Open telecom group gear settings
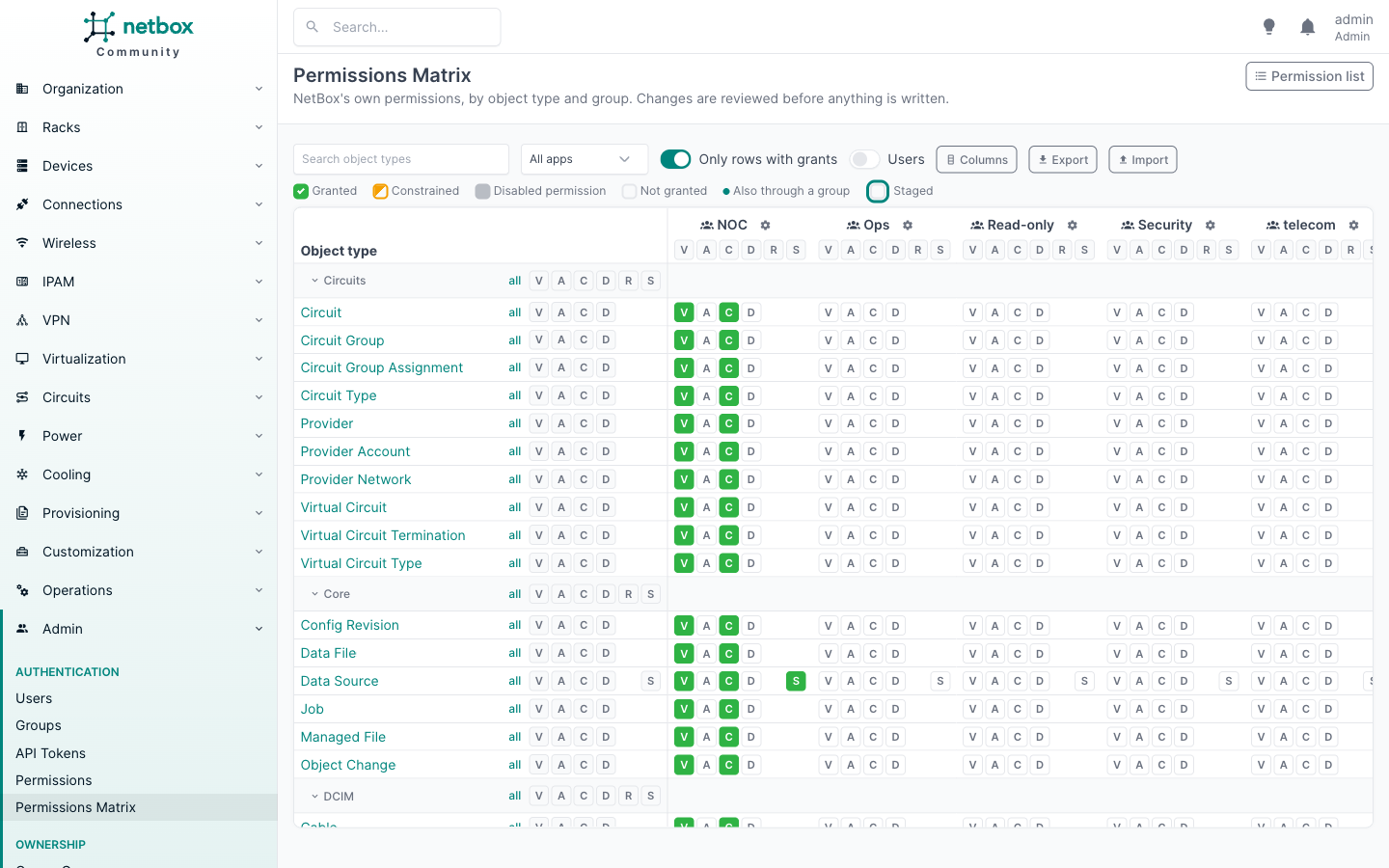 [1354, 226]
